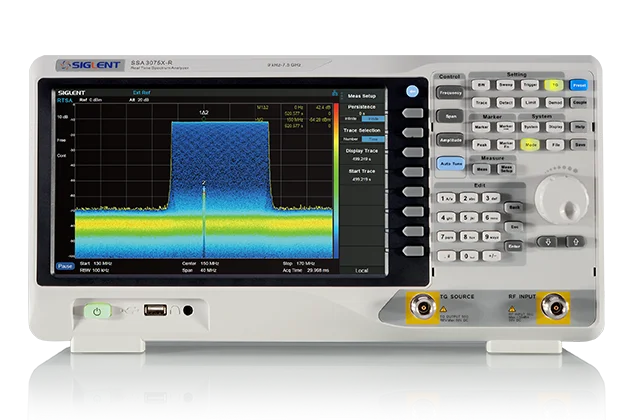Click the Meas Setup hardware key
The width and height of the screenshot is (625, 420).
(506, 169)
